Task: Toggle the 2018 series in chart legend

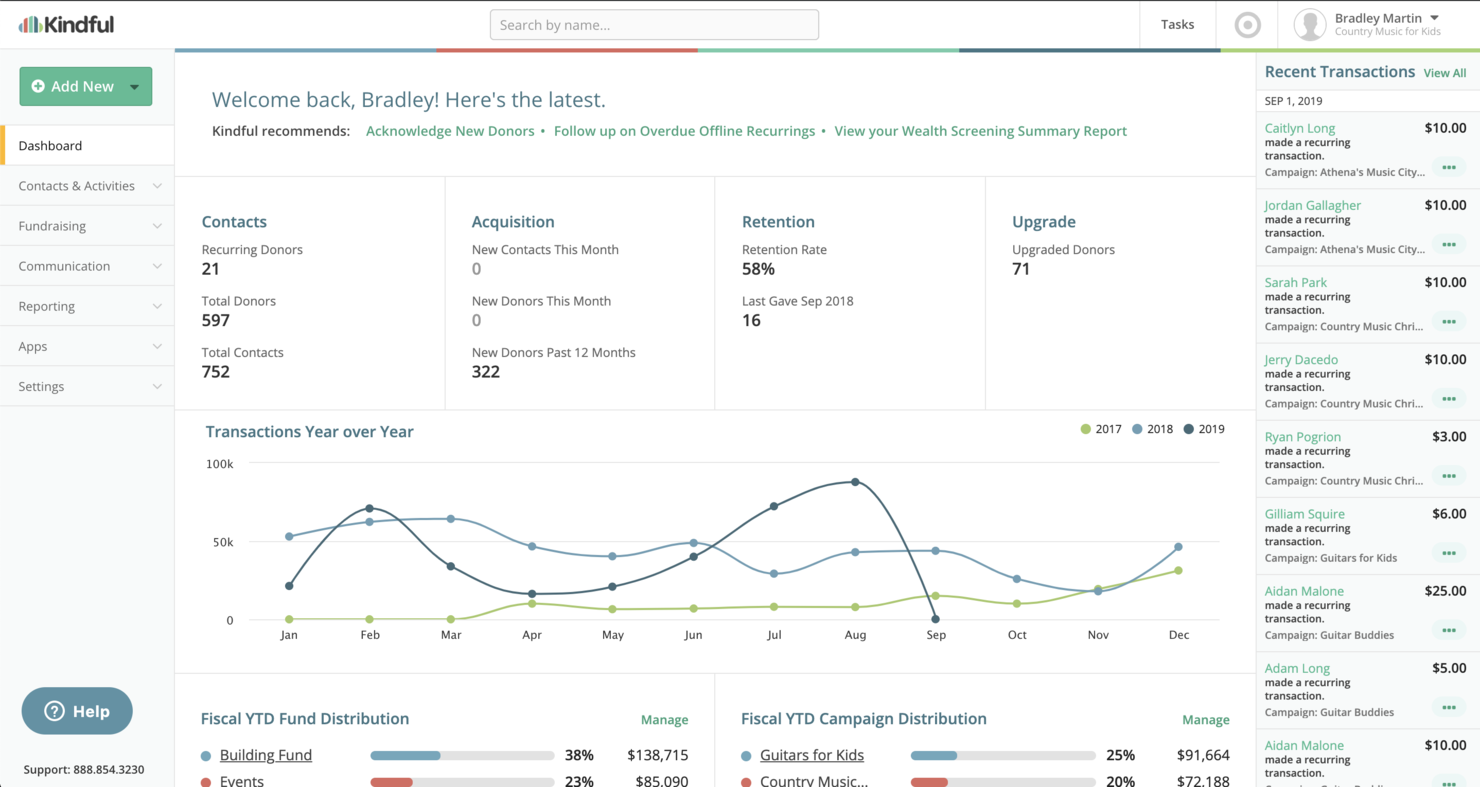Action: pyautogui.click(x=1153, y=429)
